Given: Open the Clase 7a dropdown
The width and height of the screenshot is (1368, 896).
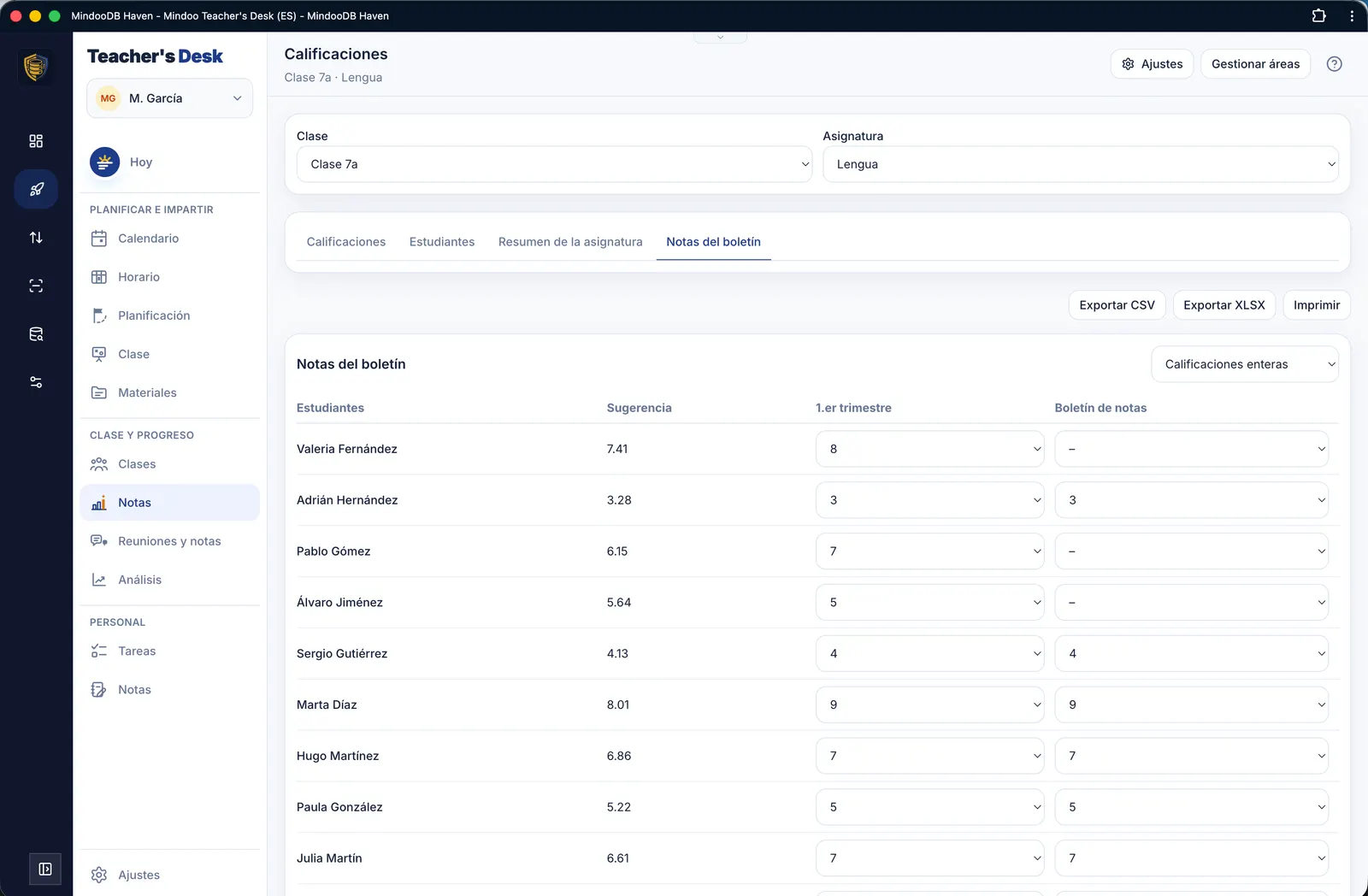Looking at the screenshot, I should (554, 164).
